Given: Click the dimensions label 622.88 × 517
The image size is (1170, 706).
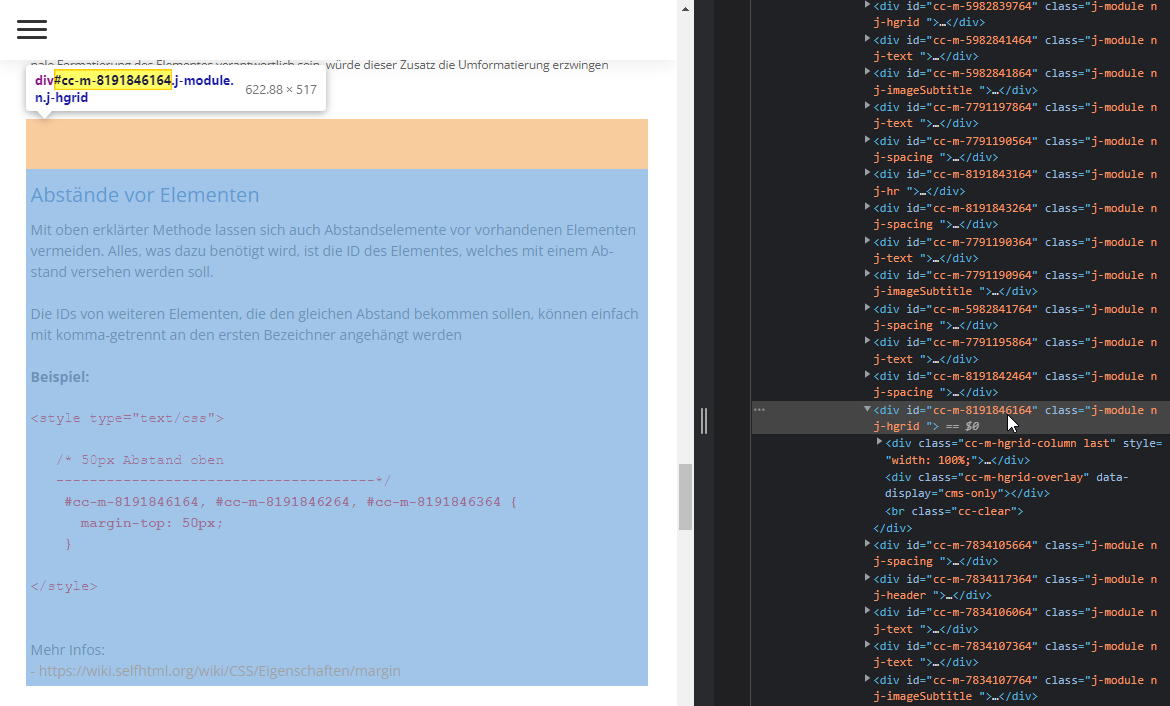Looking at the screenshot, I should click(x=279, y=89).
